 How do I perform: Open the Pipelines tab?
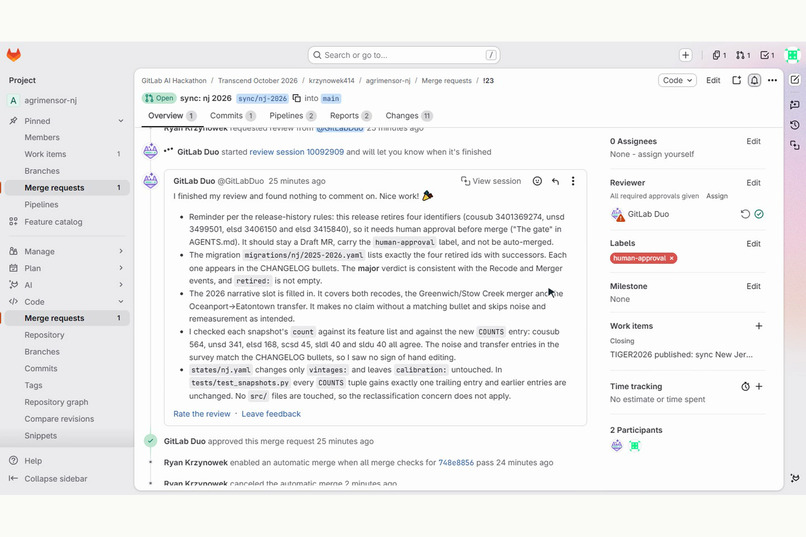[x=292, y=116]
